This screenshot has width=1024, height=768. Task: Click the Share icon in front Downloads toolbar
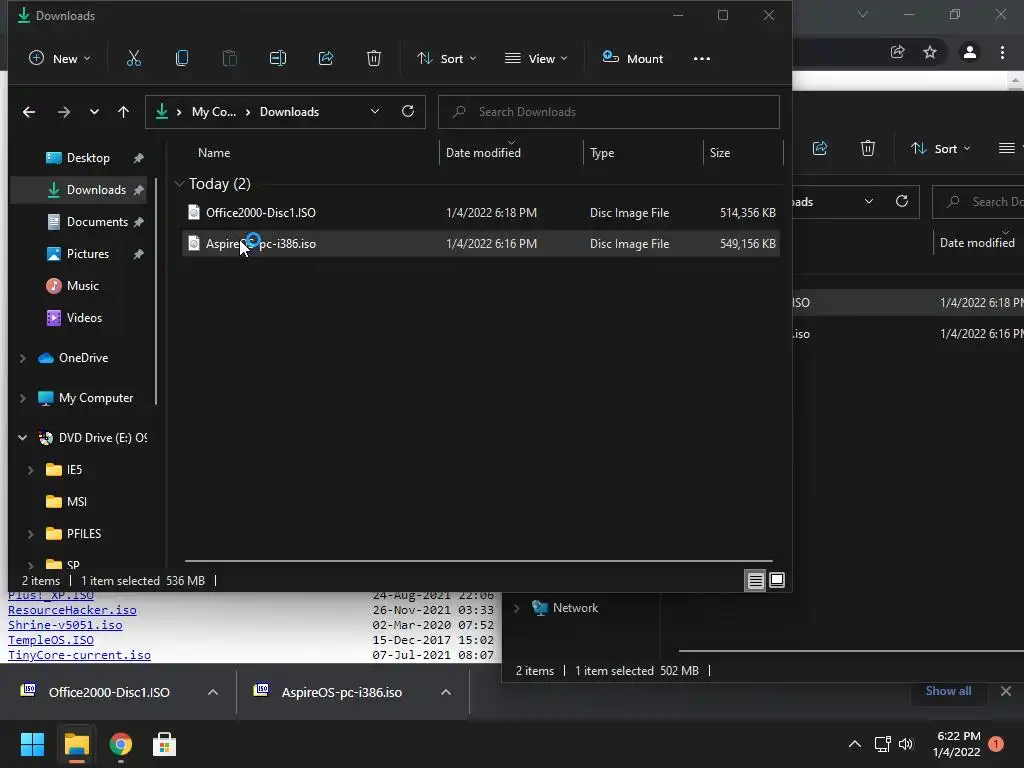[x=326, y=58]
